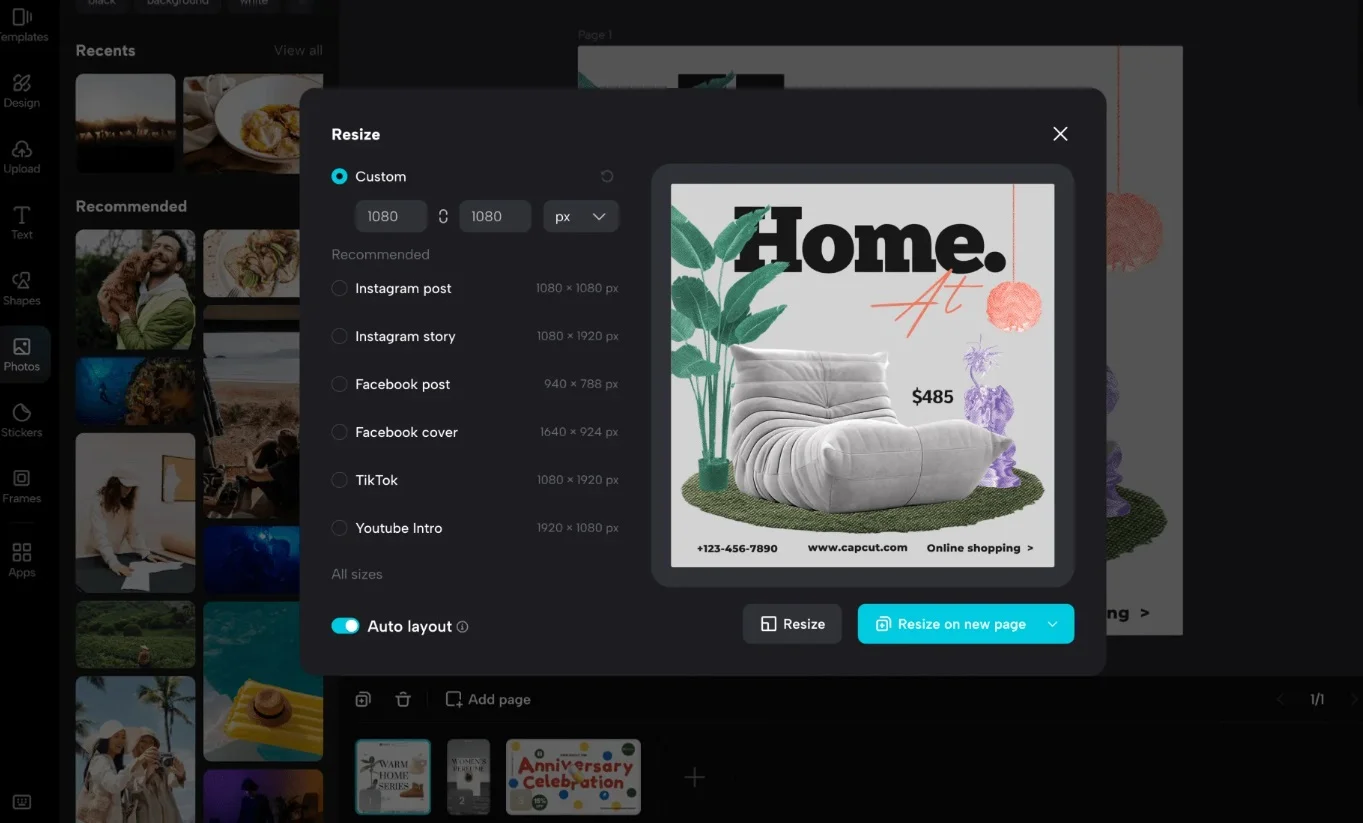
Task: Swap width and height values
Action: 443,216
